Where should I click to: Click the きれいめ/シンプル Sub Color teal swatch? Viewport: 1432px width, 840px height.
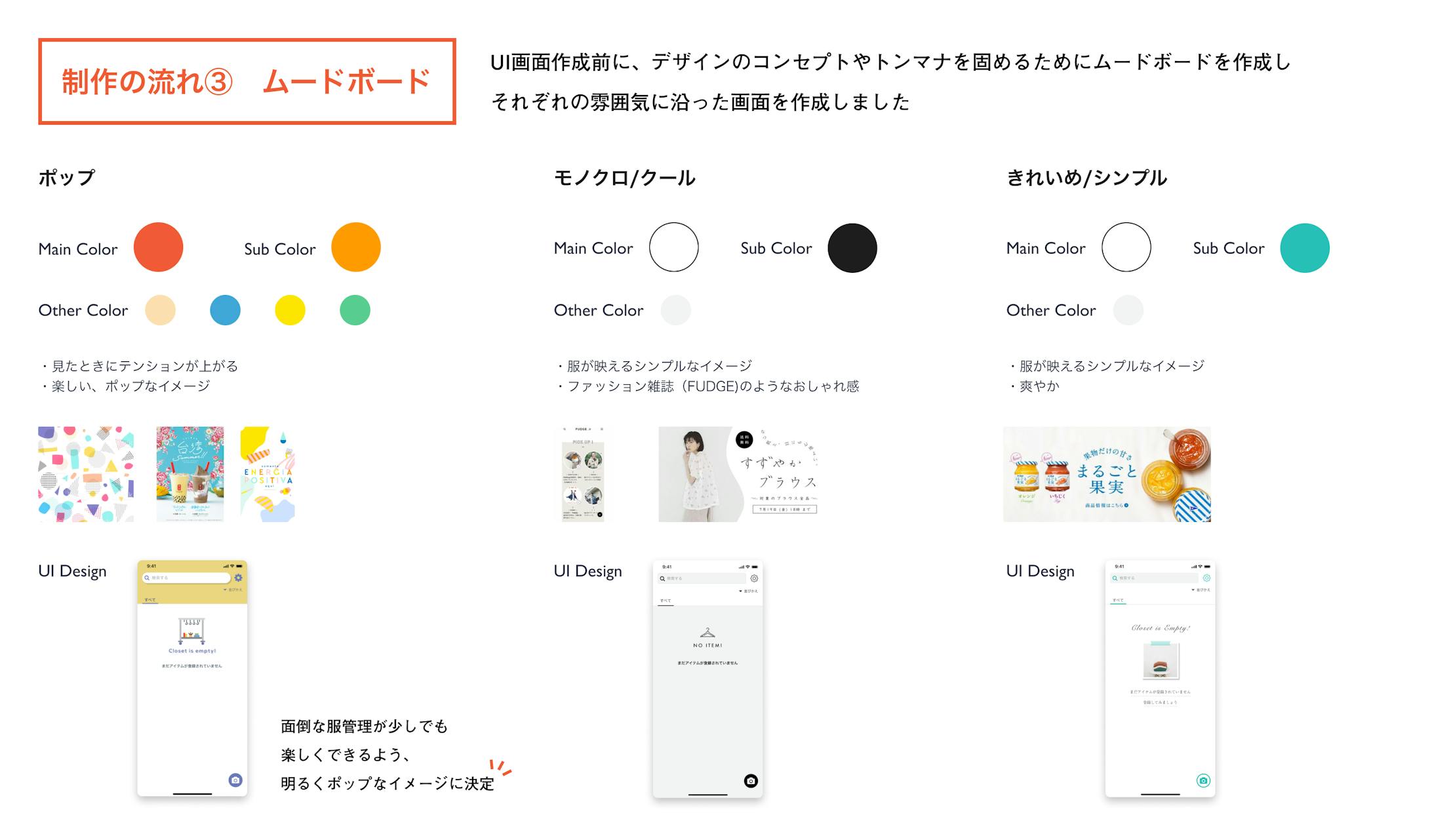click(1308, 247)
